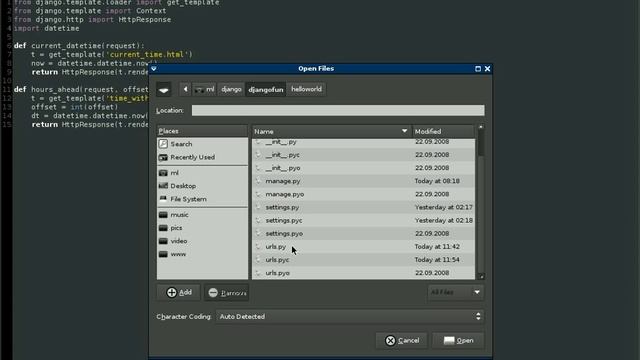
Task: Click the settings.py file icon
Action: pos(258,207)
